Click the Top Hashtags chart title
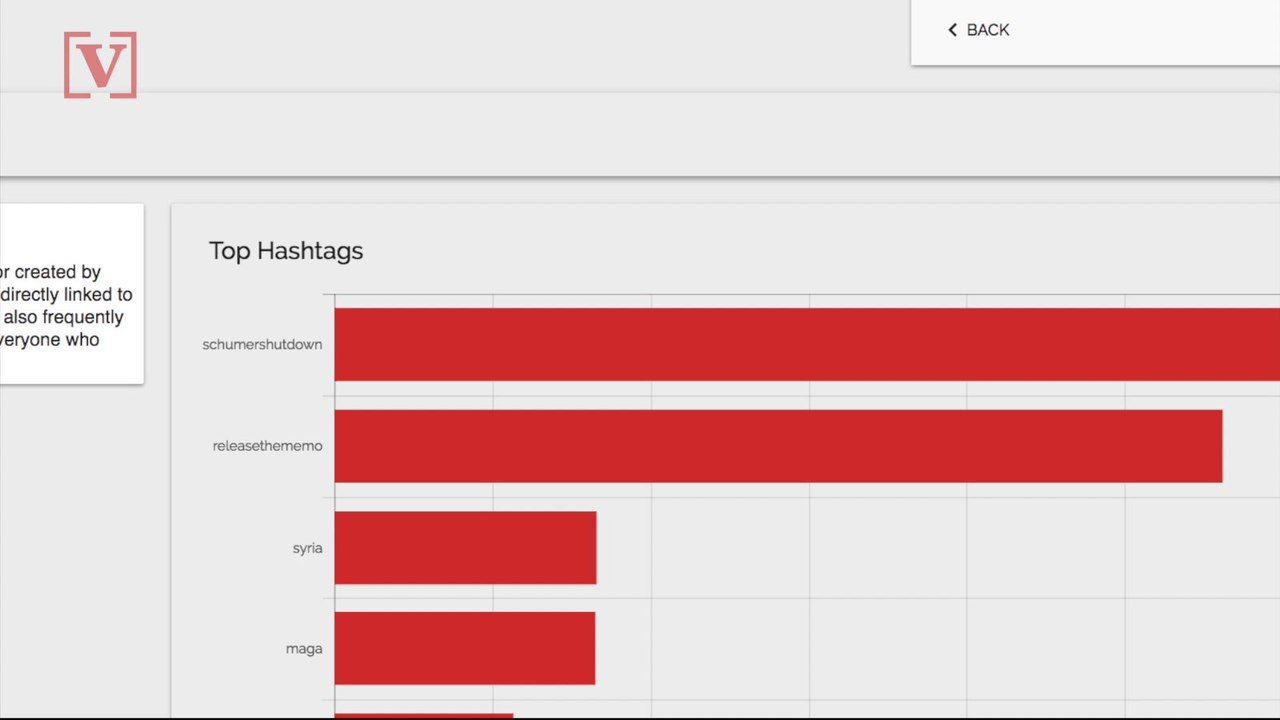 [286, 251]
